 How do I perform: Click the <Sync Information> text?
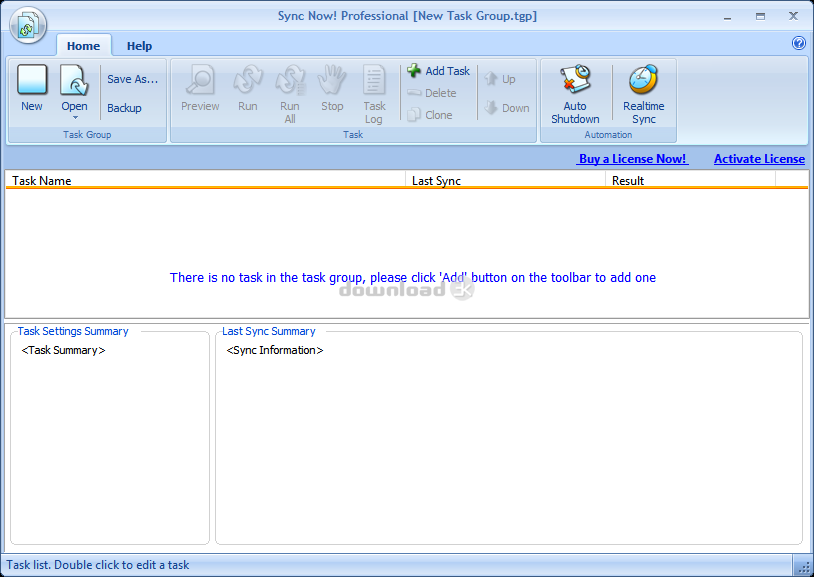click(275, 351)
